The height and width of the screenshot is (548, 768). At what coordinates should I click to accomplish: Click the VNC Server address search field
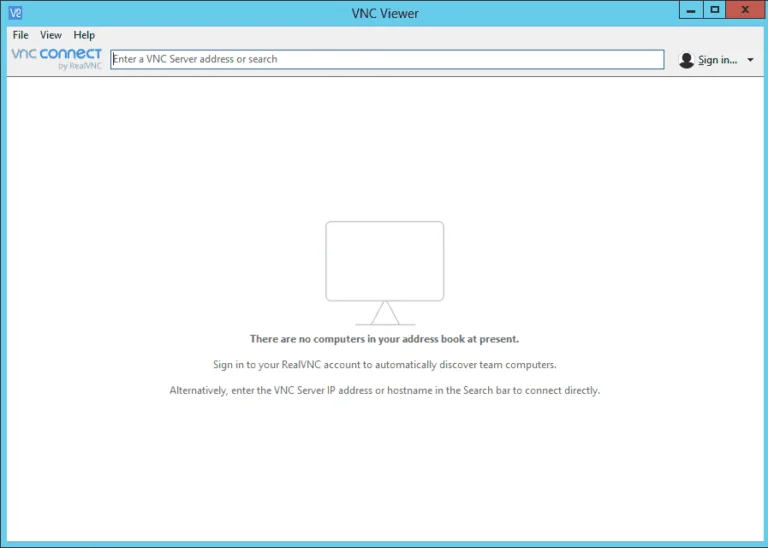click(x=387, y=59)
